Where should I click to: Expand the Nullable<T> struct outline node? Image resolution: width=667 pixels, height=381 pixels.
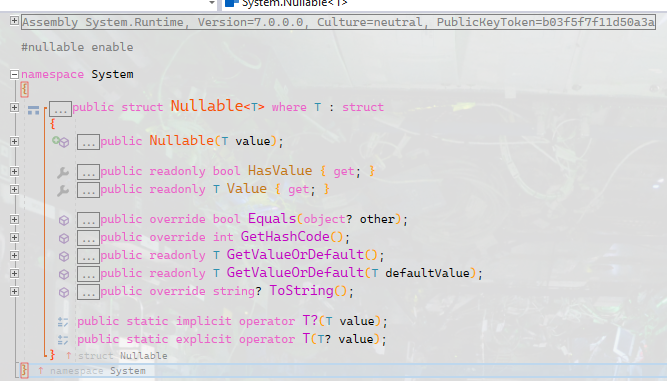pos(14,108)
